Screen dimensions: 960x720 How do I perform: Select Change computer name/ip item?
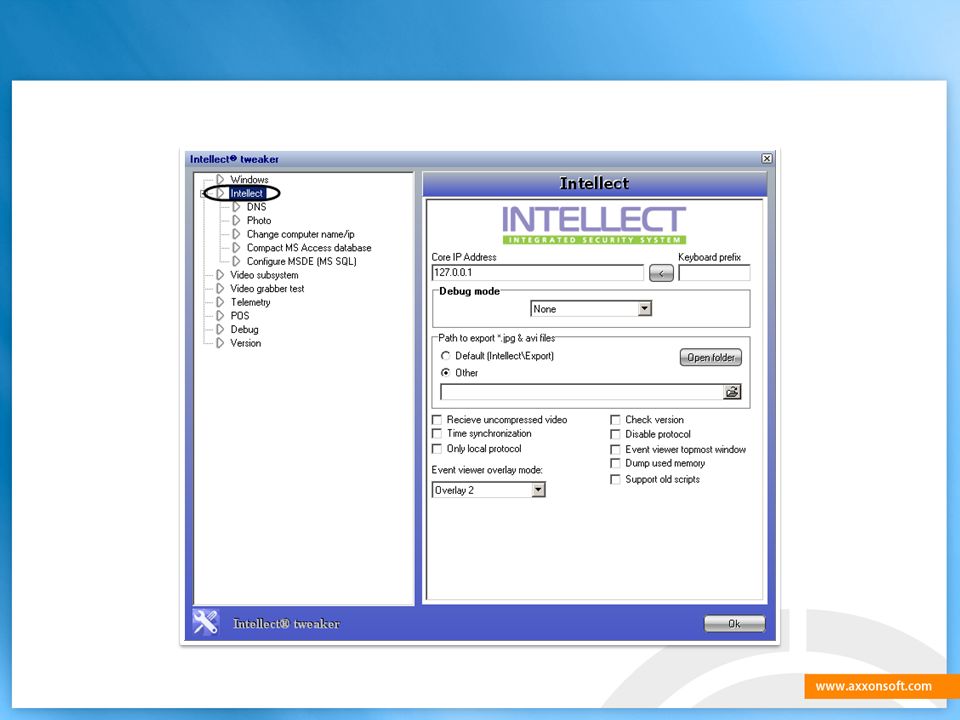[301, 234]
